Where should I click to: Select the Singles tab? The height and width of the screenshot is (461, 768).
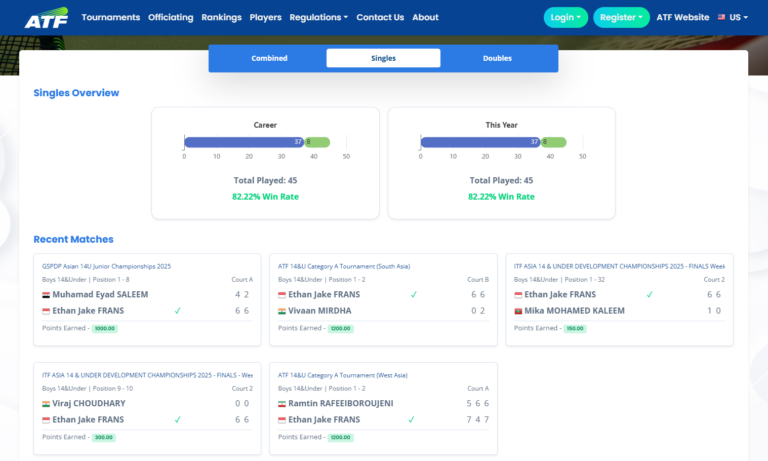[384, 58]
